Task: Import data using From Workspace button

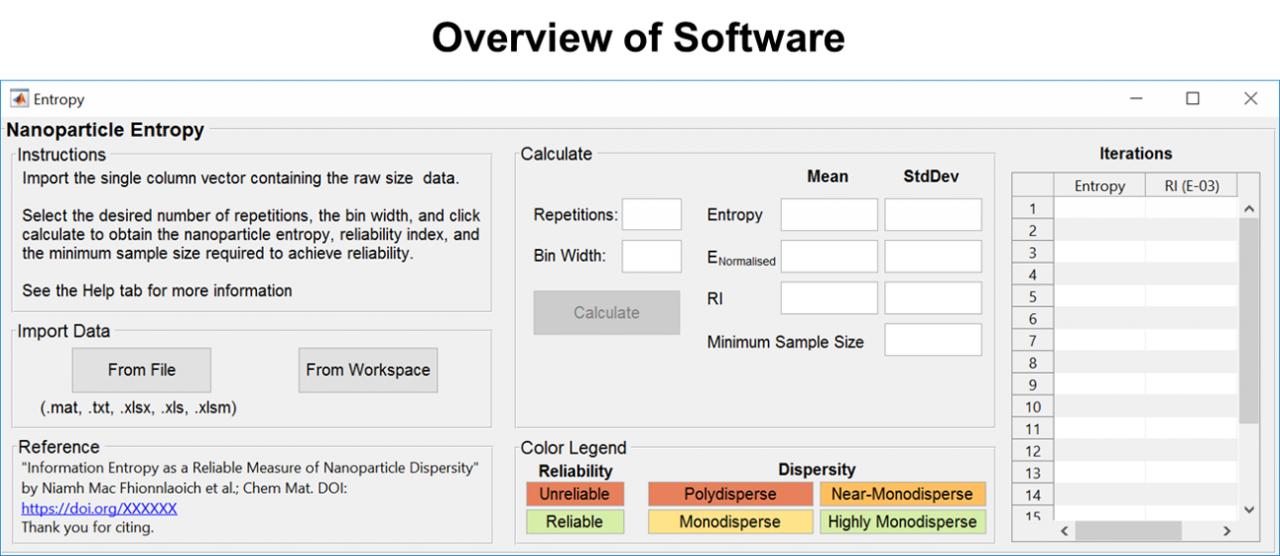Action: 368,370
